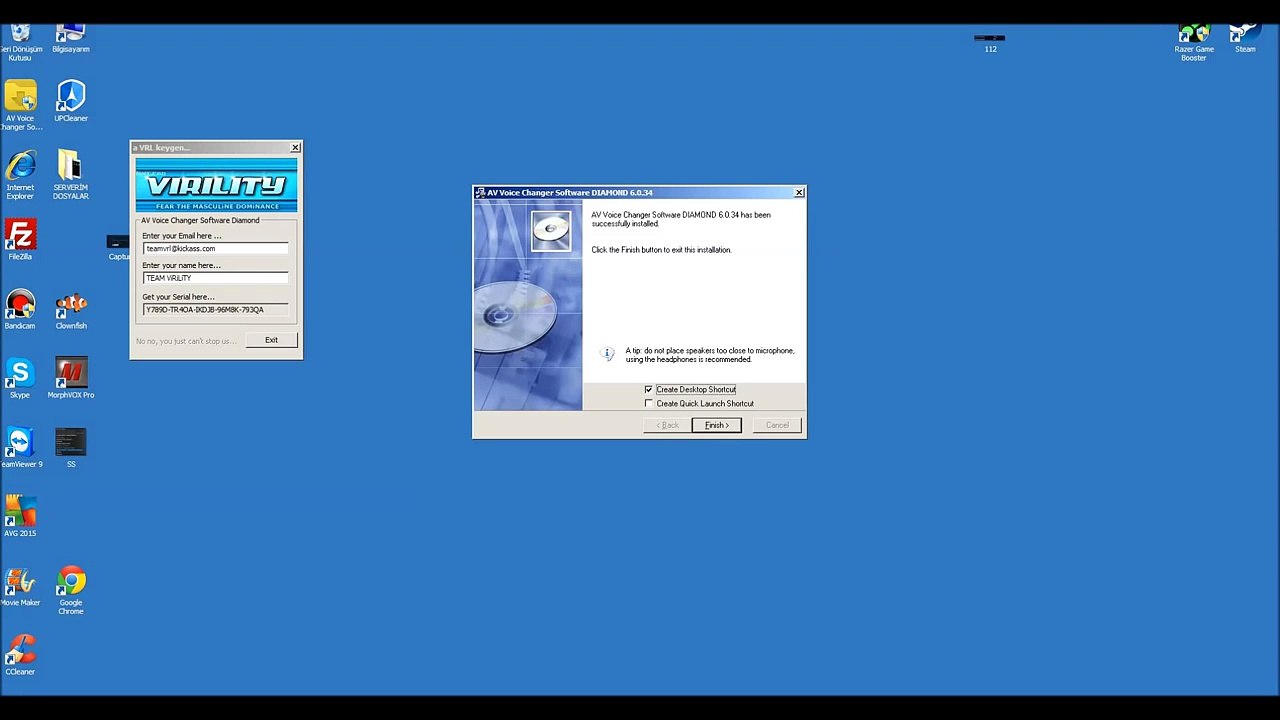The width and height of the screenshot is (1280, 720).
Task: Launch MorphVOX Pro from the desktop
Action: [x=71, y=378]
